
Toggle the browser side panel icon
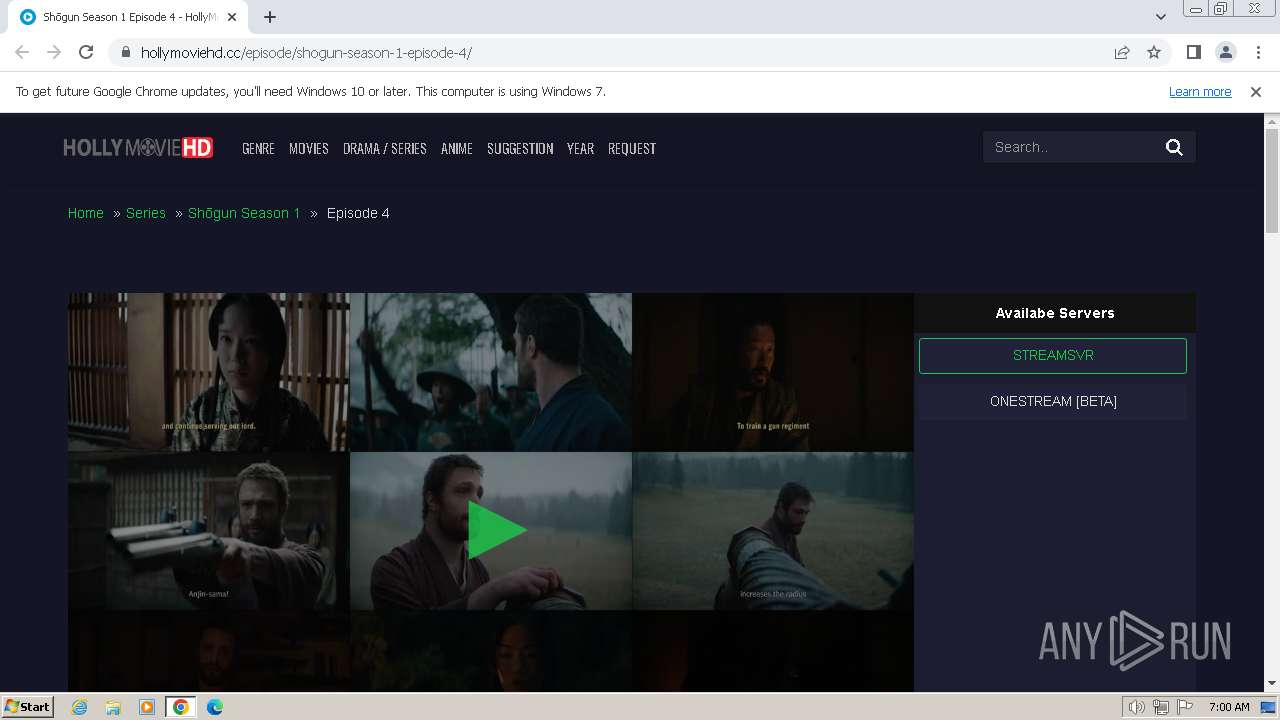1193,52
